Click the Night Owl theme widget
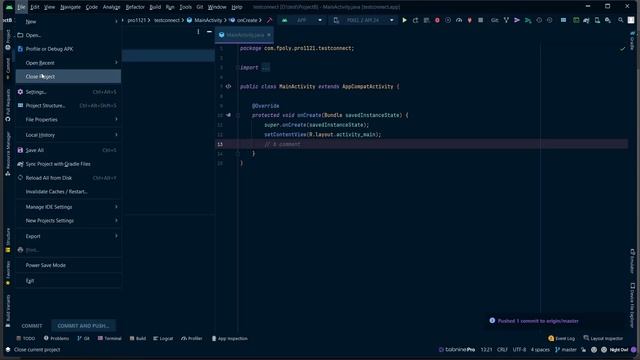The height and width of the screenshot is (360, 640). click(x=618, y=350)
